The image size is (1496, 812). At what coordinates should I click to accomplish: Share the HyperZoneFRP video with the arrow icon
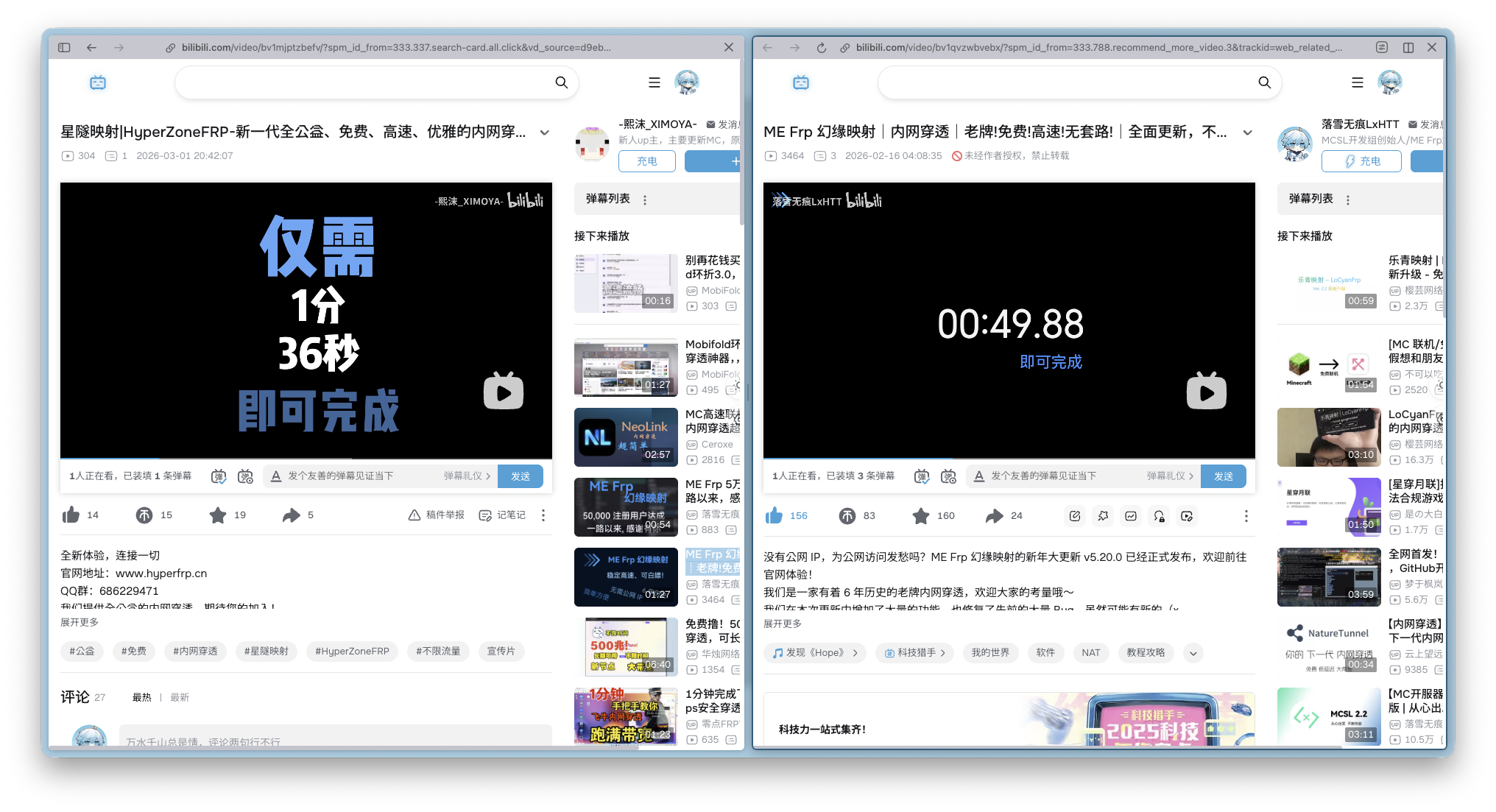[x=291, y=515]
